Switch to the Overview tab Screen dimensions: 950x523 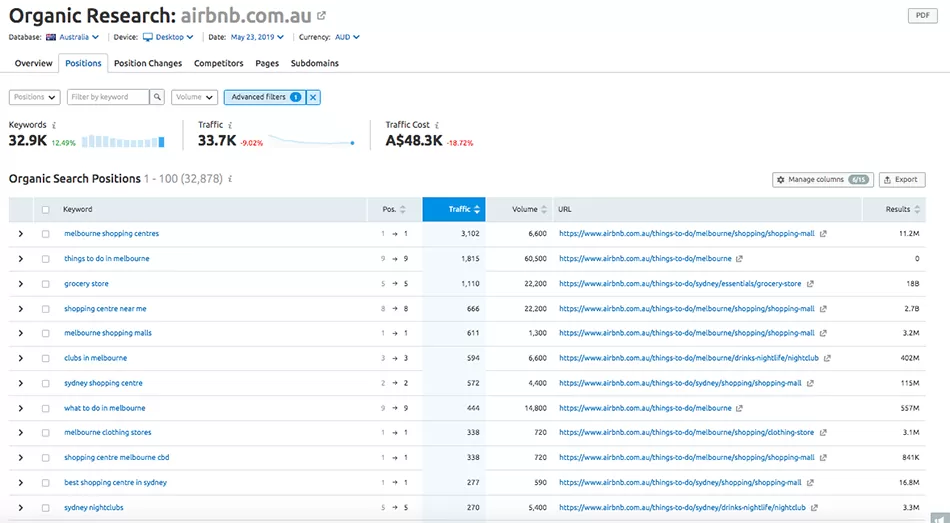point(33,63)
